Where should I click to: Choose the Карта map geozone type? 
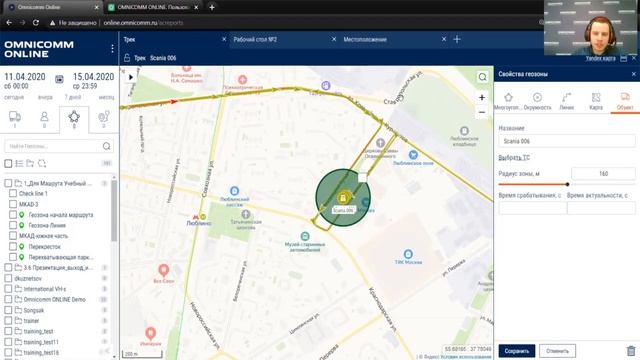596,101
